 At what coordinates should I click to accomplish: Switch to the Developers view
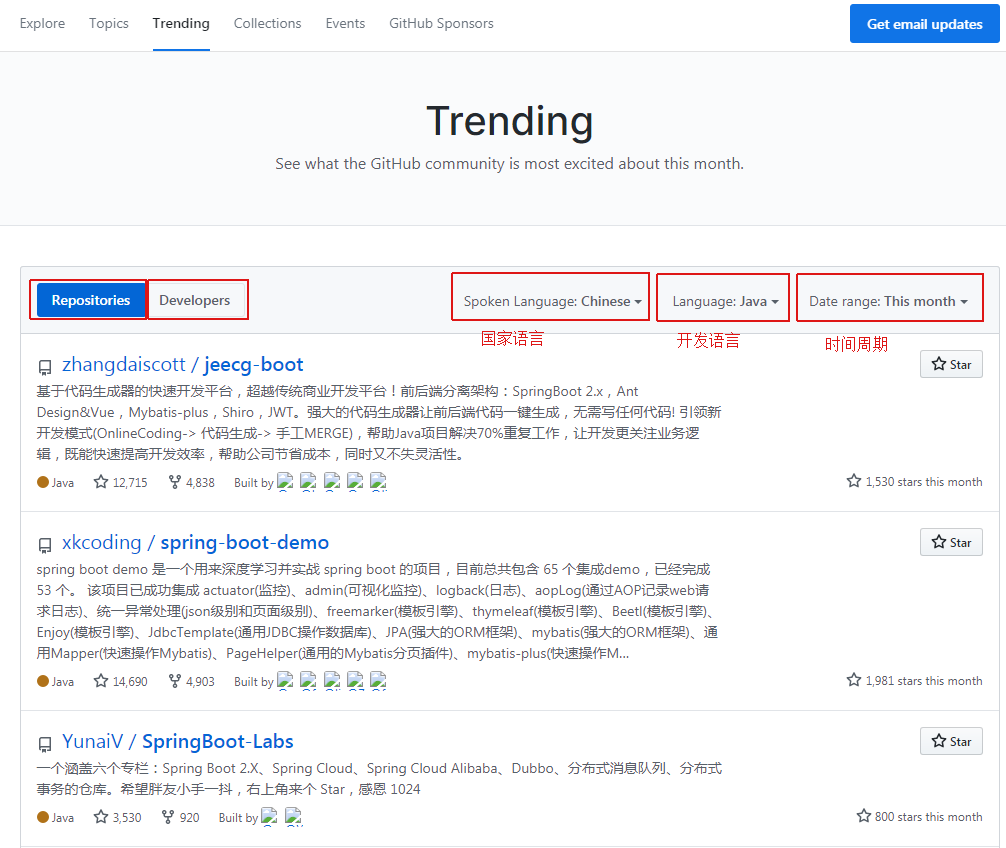point(194,300)
